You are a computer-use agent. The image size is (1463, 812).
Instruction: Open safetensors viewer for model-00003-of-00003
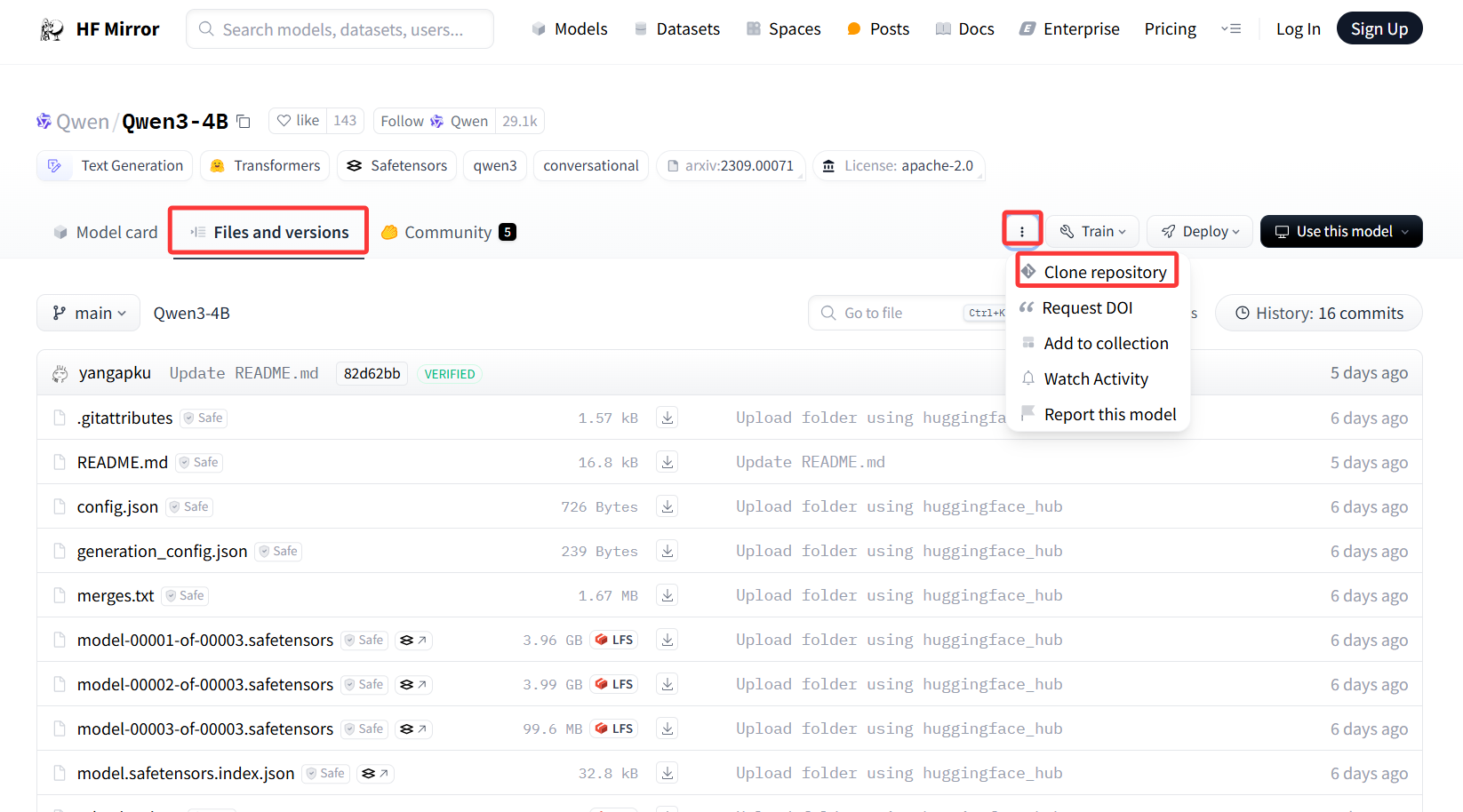(413, 728)
